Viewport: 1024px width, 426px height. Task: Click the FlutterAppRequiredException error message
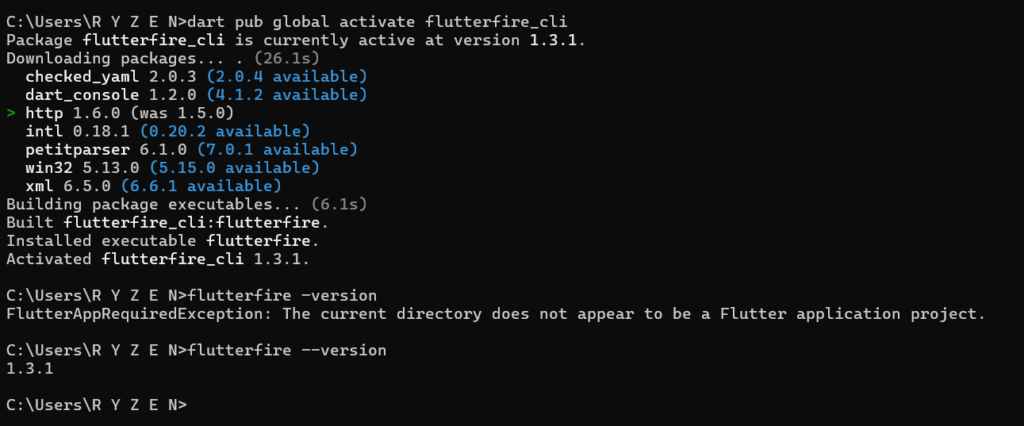coord(496,314)
